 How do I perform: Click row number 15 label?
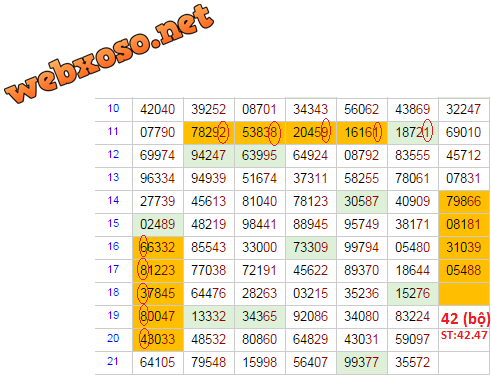tap(113, 223)
